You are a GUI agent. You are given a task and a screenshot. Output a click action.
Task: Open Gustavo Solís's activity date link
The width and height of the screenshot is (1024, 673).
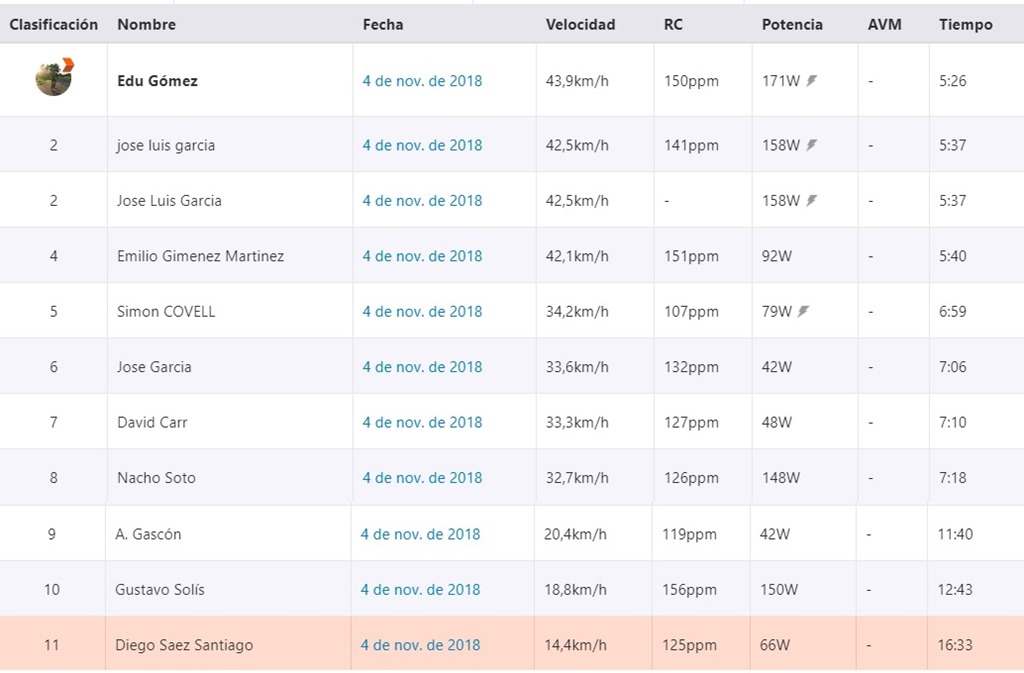pos(420,589)
